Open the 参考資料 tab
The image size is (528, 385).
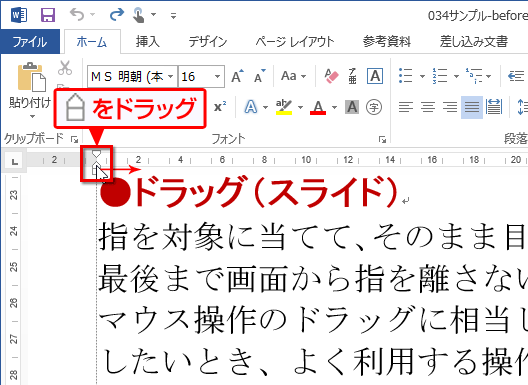coord(387,42)
